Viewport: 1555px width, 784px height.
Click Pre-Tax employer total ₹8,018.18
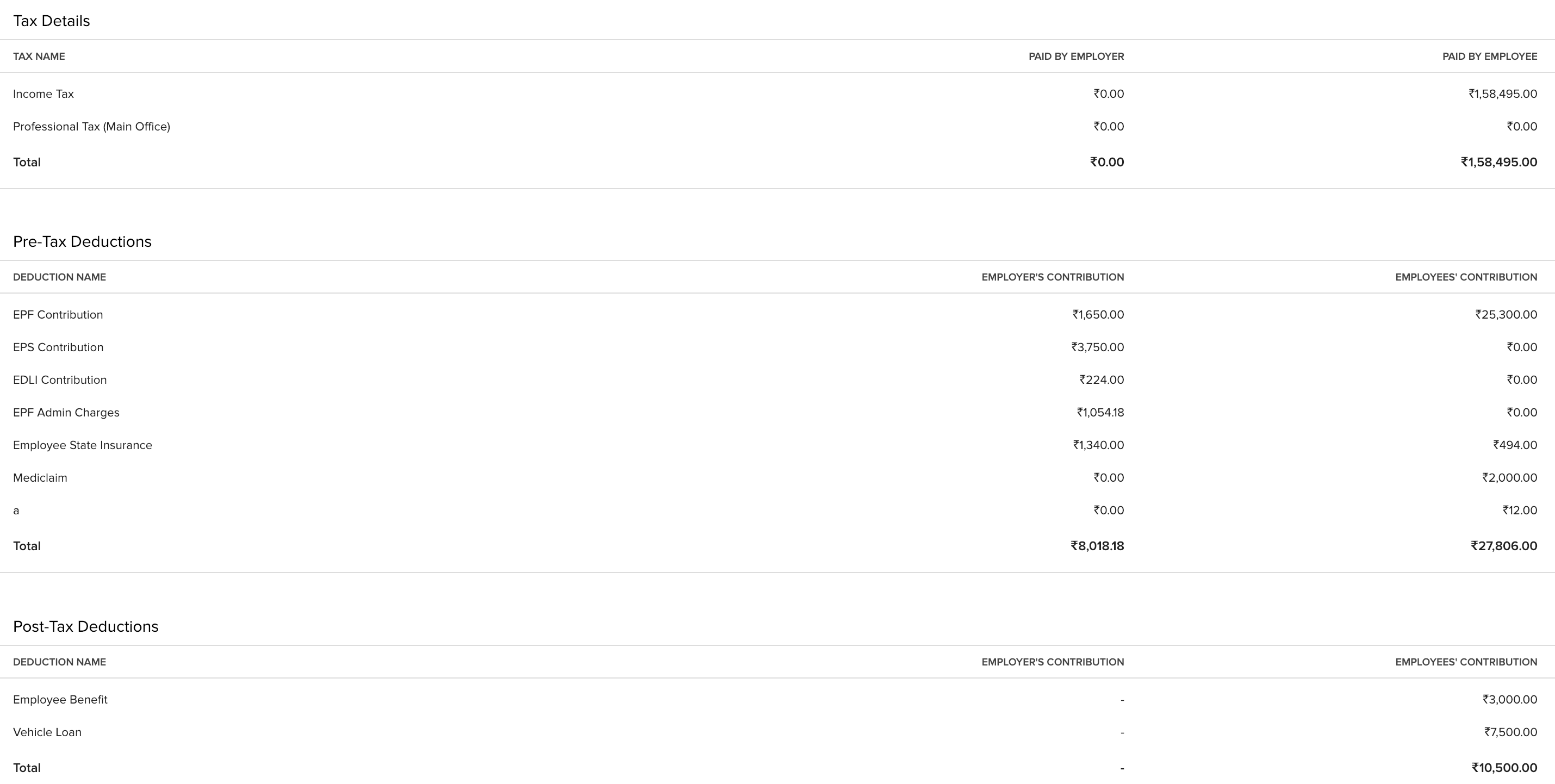[x=1097, y=546]
